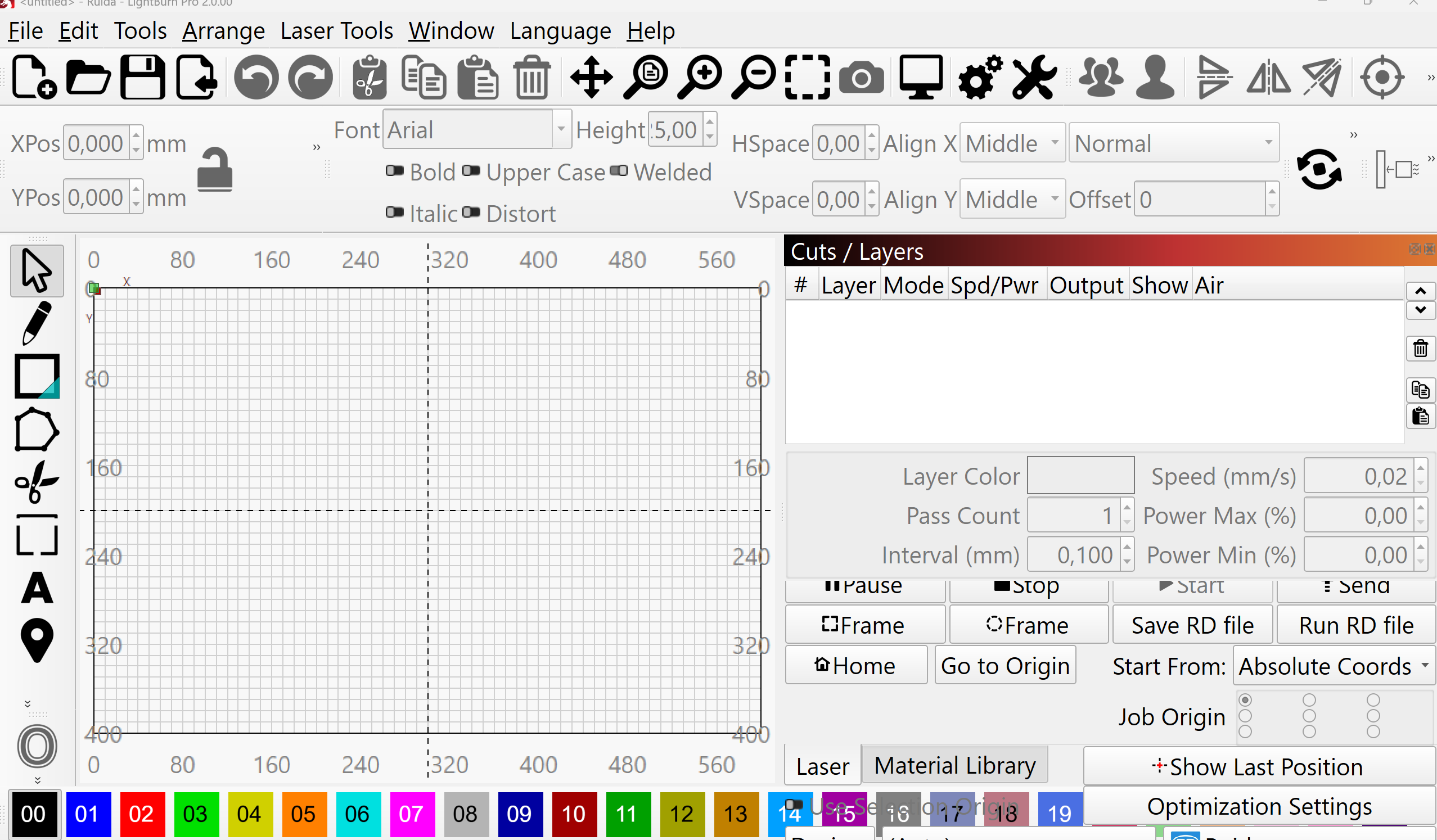Activate the Create Text tool
Image resolution: width=1437 pixels, height=840 pixels.
tap(37, 588)
